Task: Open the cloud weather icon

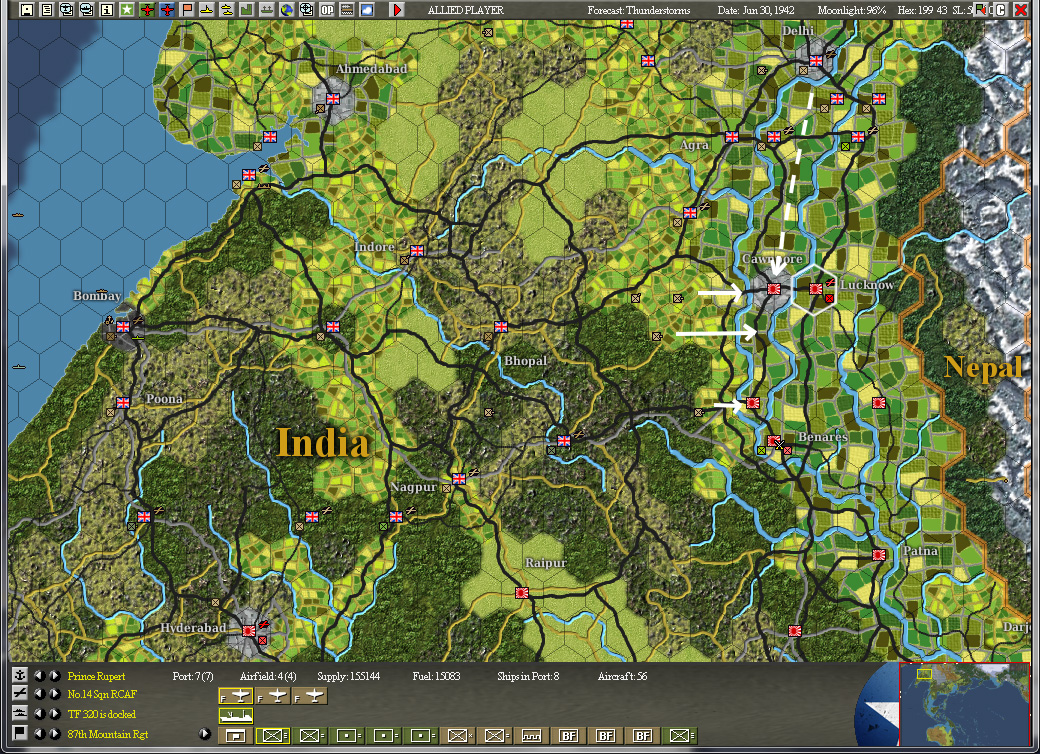Action: [366, 10]
